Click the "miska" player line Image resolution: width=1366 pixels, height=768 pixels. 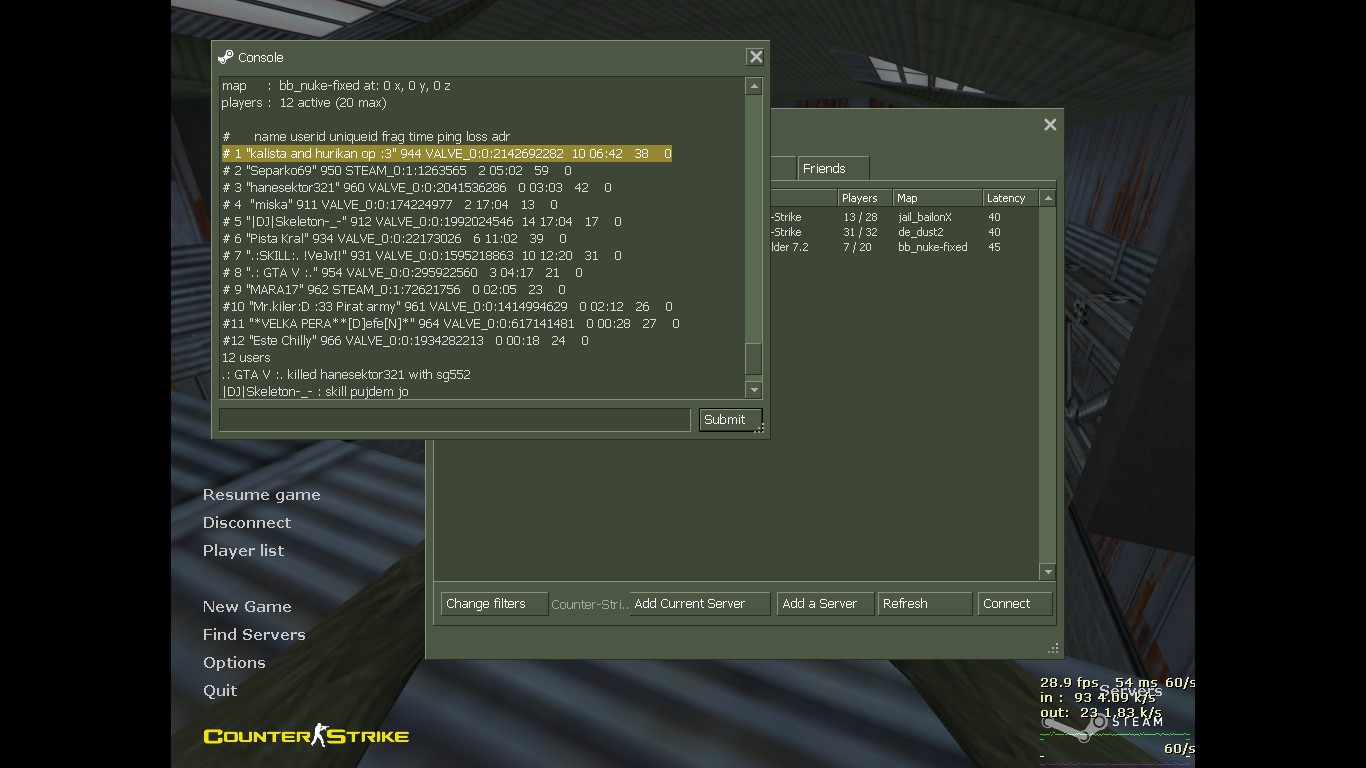click(390, 204)
